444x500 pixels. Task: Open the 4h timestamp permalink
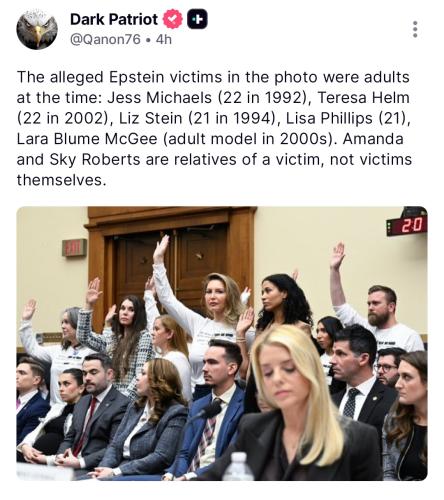[x=164, y=39]
